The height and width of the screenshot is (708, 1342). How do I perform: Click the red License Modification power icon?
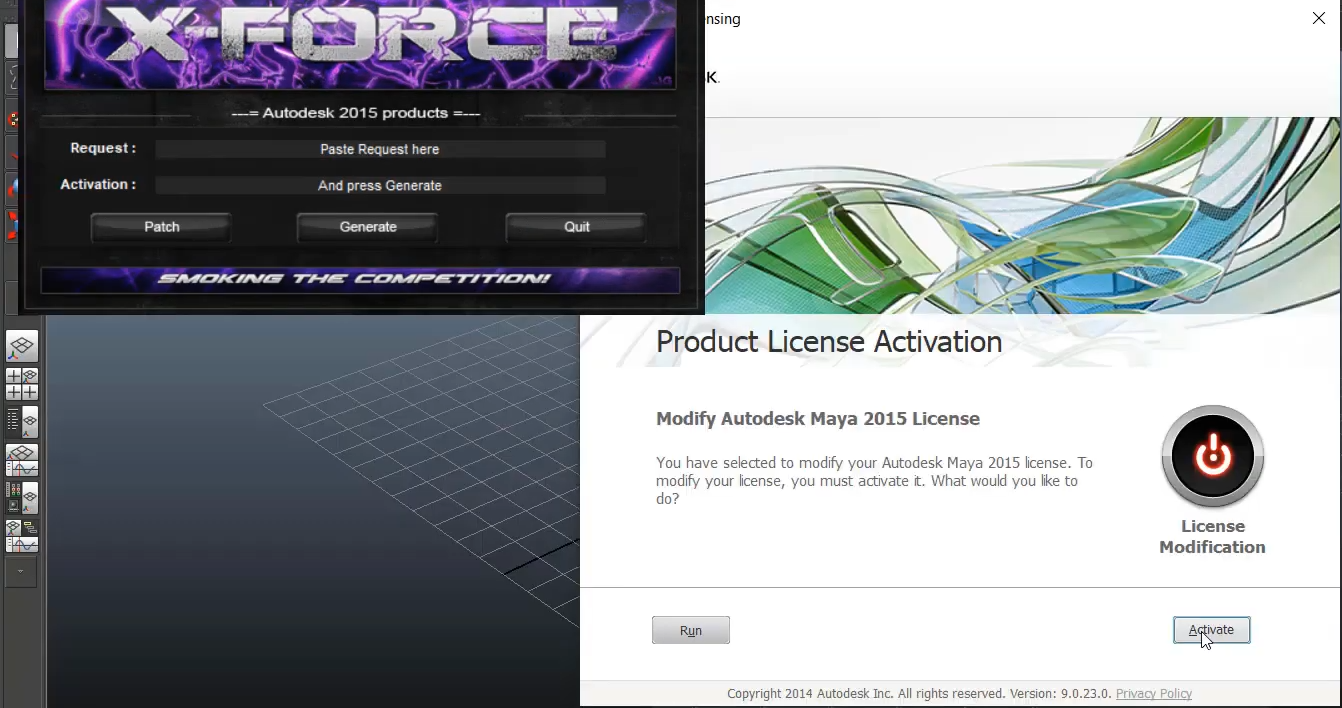[x=1212, y=457]
